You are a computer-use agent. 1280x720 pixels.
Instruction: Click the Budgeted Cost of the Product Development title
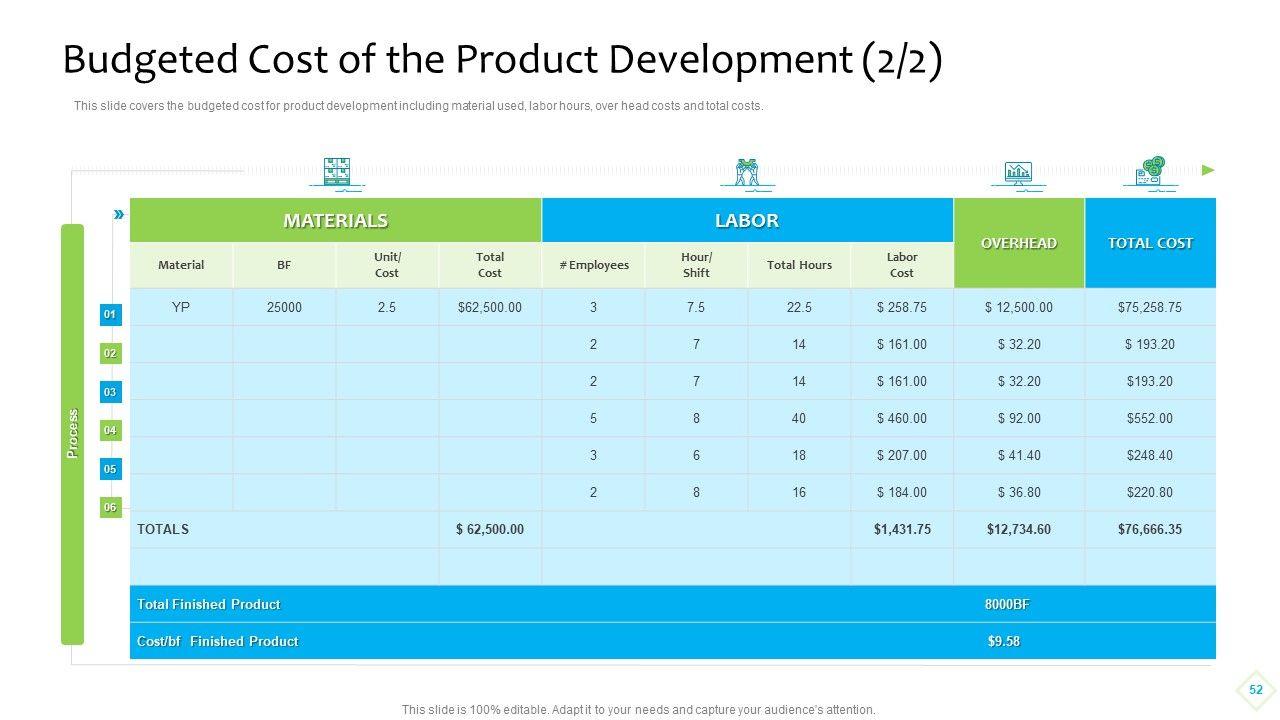click(x=502, y=60)
